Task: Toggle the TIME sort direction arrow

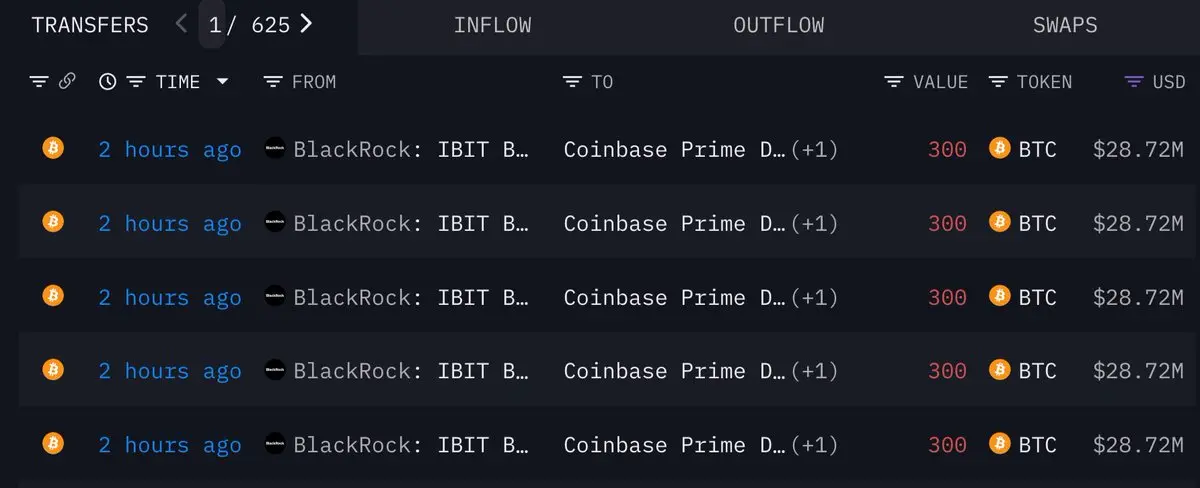Action: tap(222, 82)
